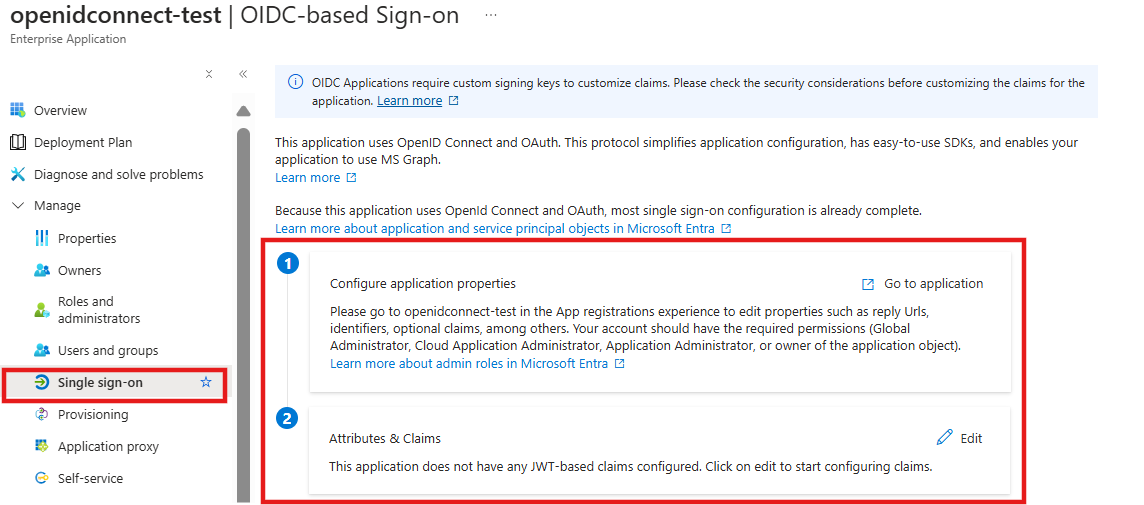Click the sidebar scrollbar up arrow

pyautogui.click(x=244, y=111)
